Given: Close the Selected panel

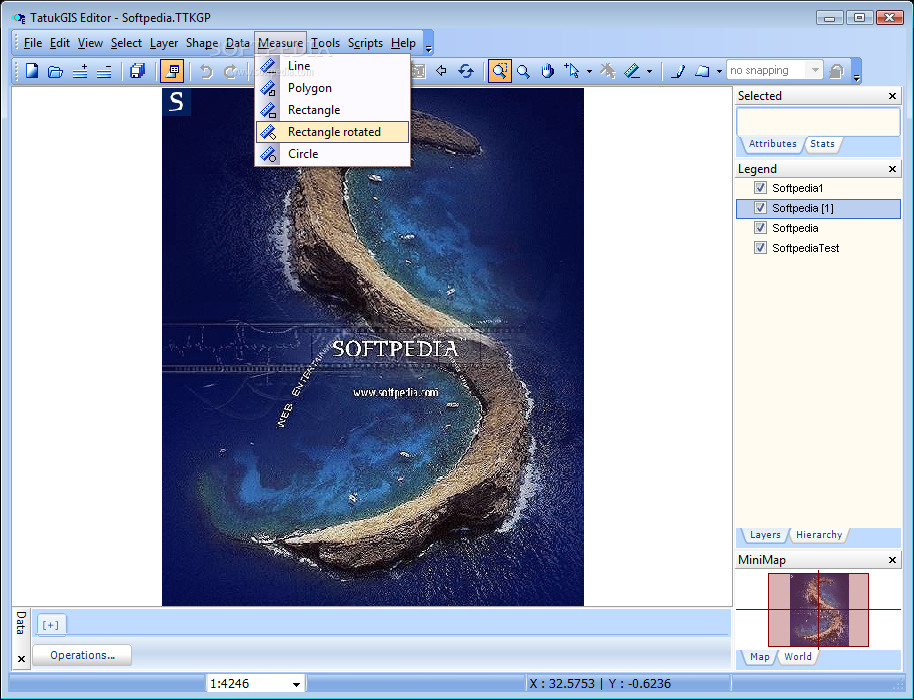Looking at the screenshot, I should (892, 96).
